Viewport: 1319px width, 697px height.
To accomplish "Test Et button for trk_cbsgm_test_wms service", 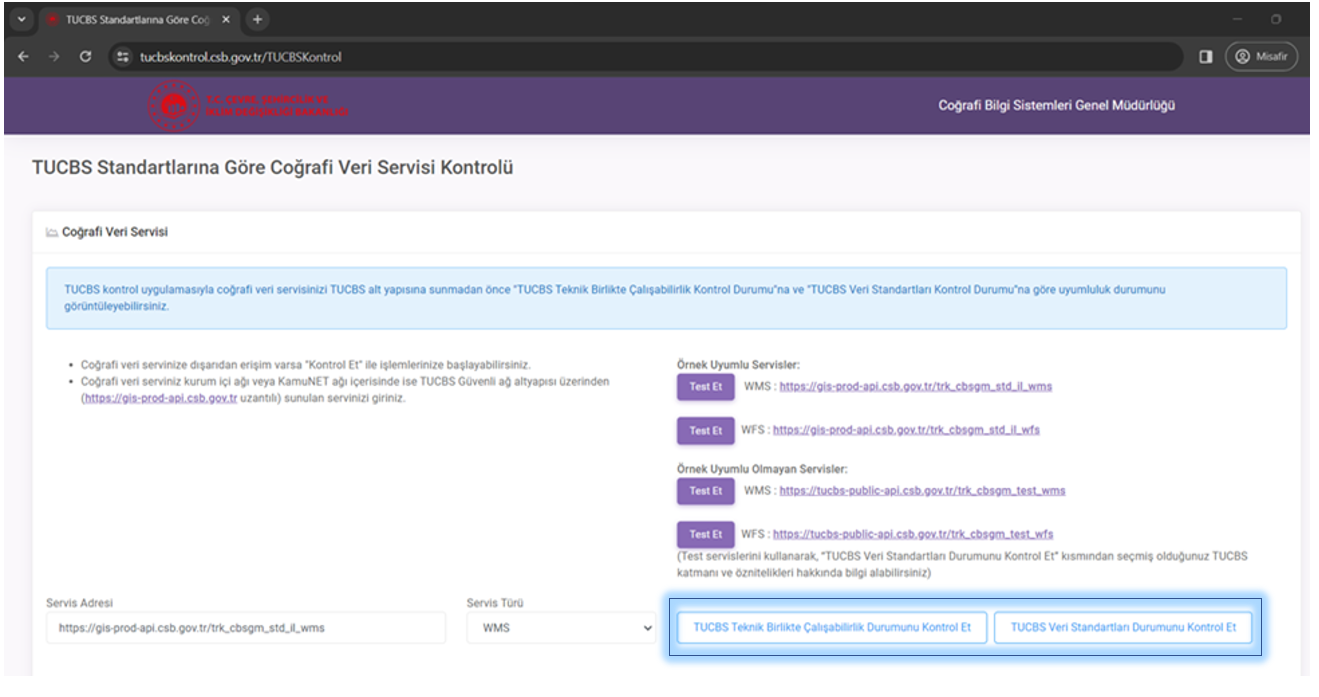I will click(705, 490).
